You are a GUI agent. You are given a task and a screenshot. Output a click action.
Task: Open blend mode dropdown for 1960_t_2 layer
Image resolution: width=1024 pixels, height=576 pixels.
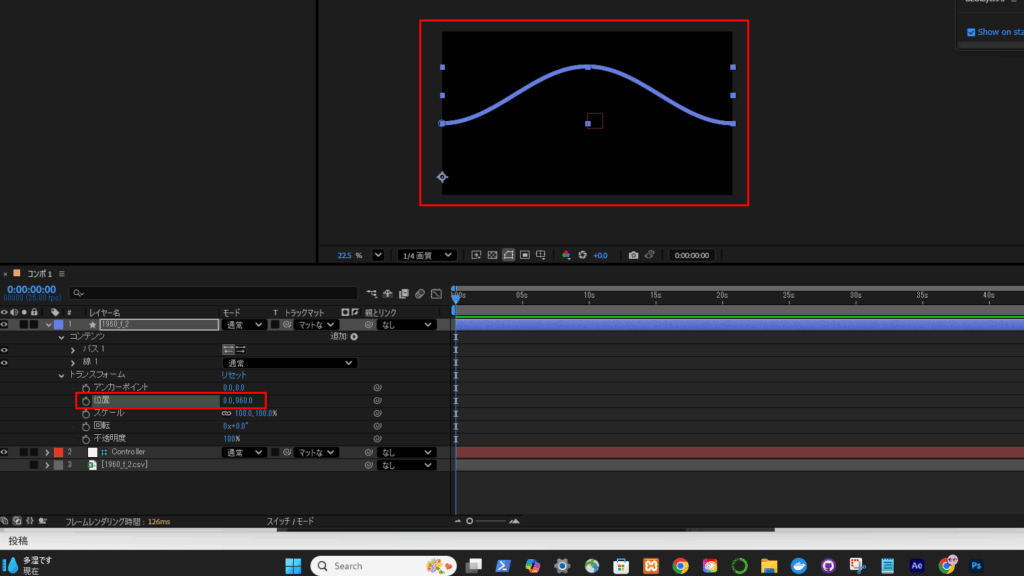244,324
